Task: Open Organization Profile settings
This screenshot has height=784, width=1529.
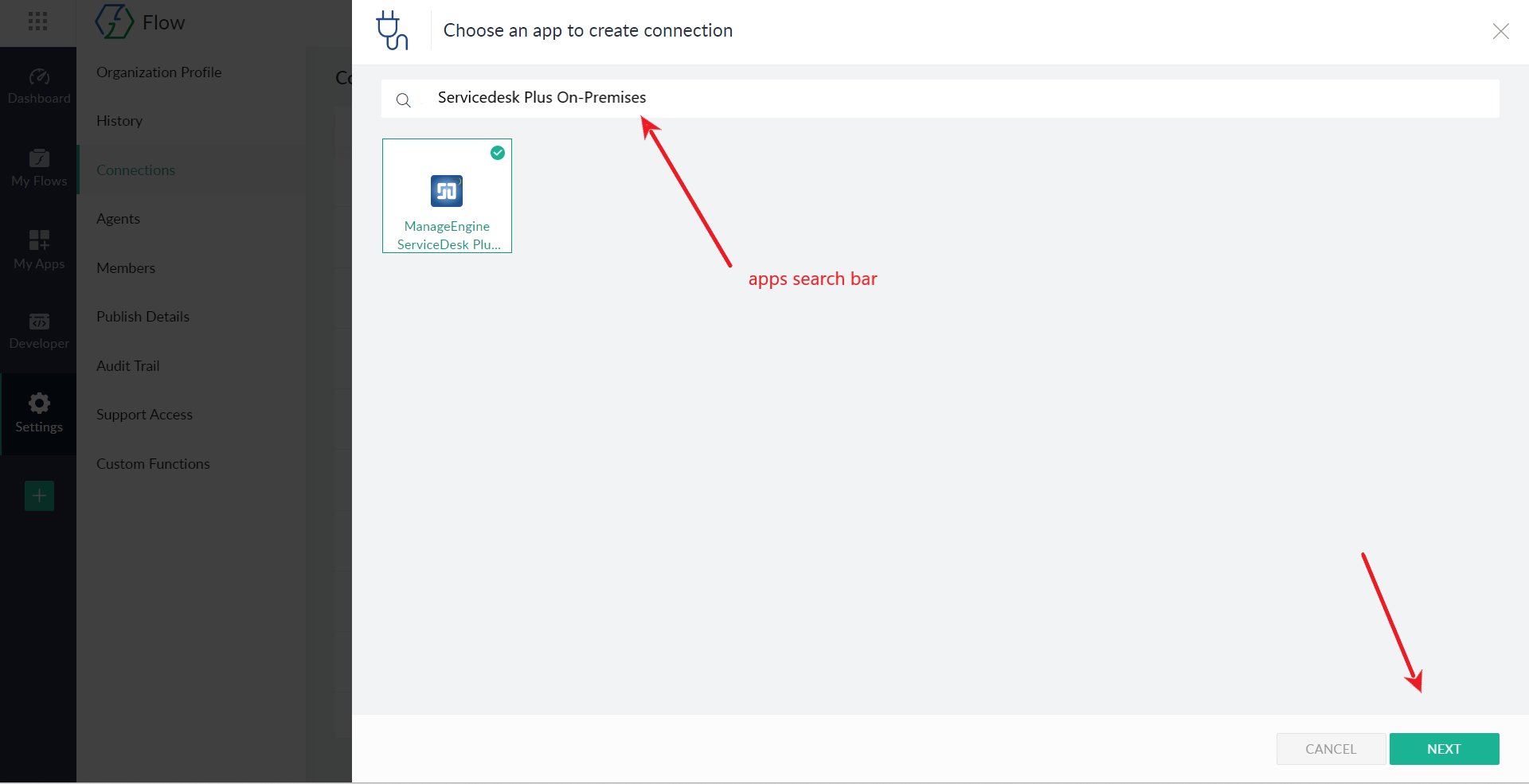Action: (x=159, y=72)
